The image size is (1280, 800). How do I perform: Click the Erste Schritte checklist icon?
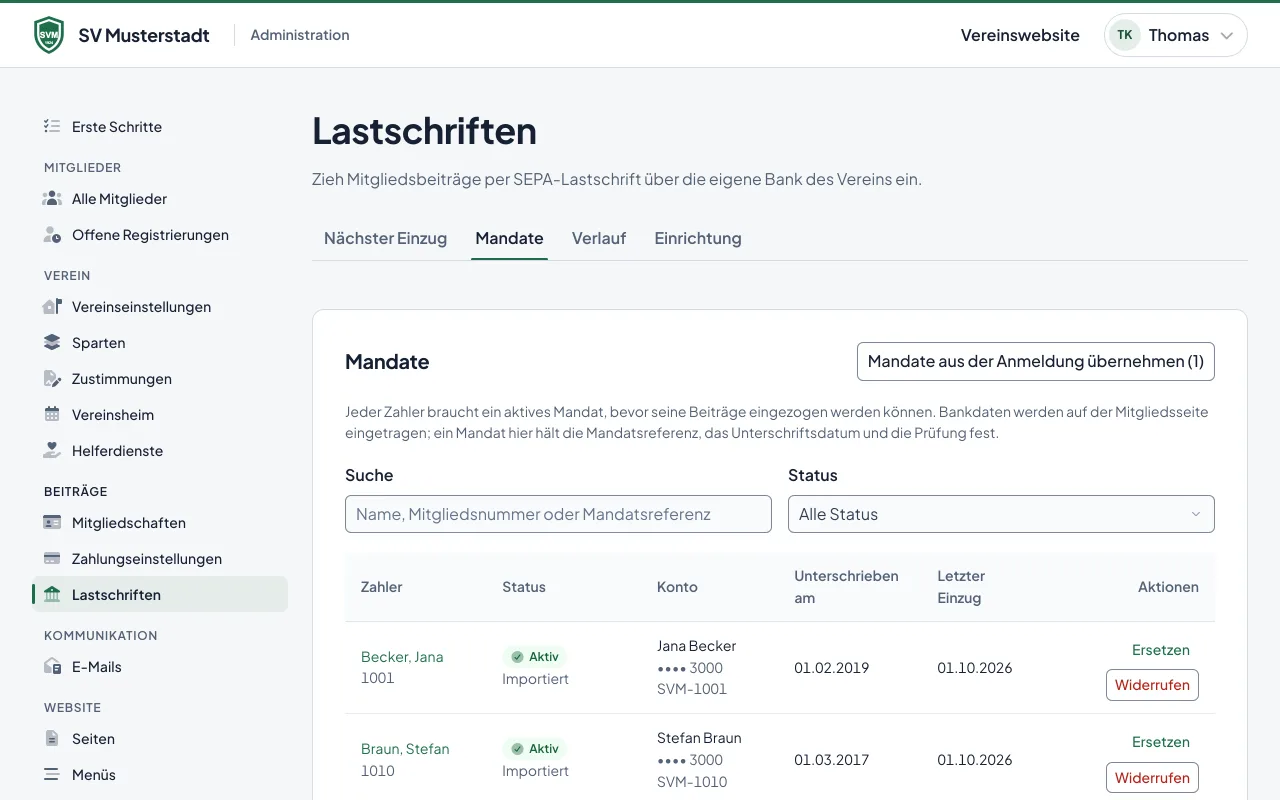(52, 127)
